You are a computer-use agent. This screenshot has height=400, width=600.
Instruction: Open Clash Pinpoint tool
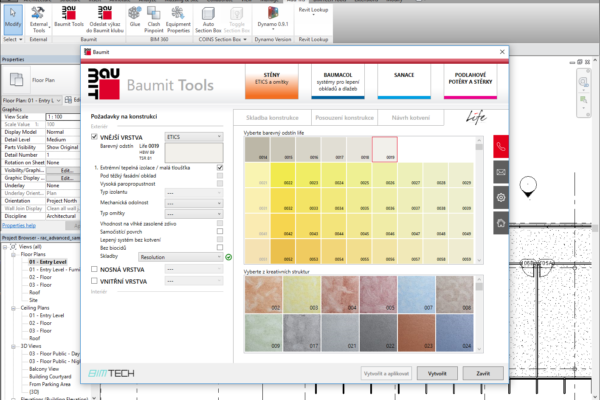[x=154, y=20]
